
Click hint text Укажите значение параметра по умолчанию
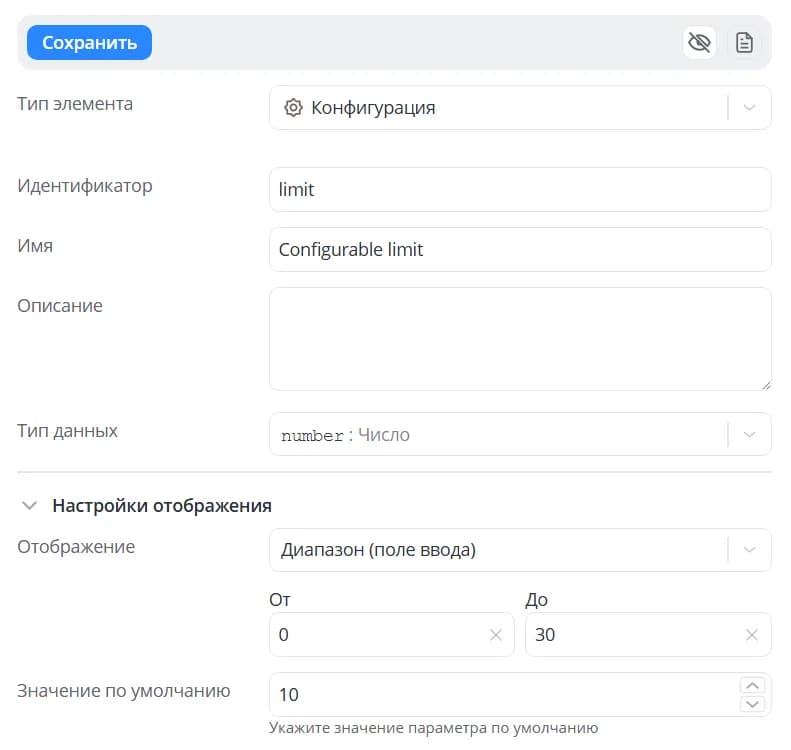click(433, 728)
